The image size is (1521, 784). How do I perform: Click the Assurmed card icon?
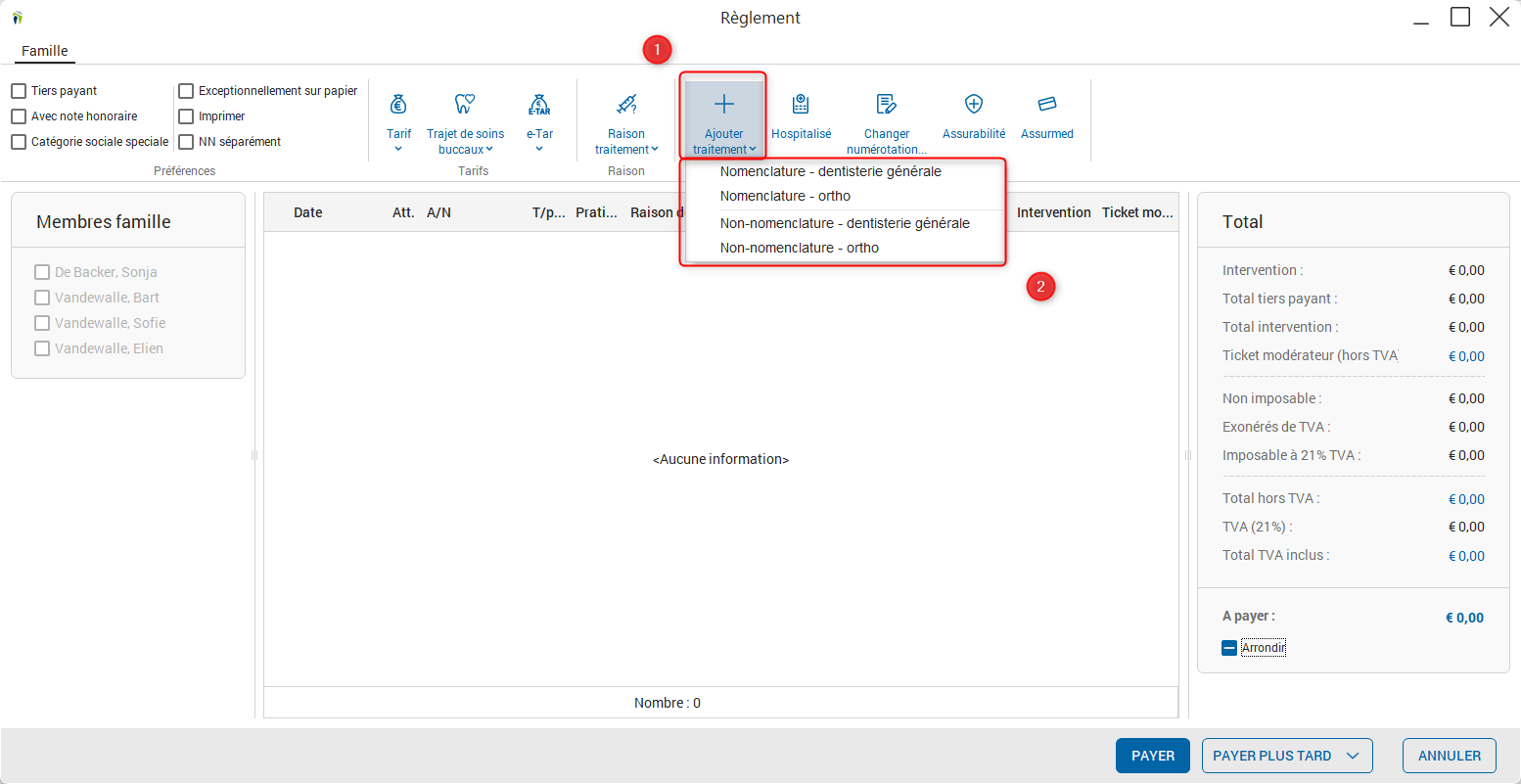[1047, 104]
